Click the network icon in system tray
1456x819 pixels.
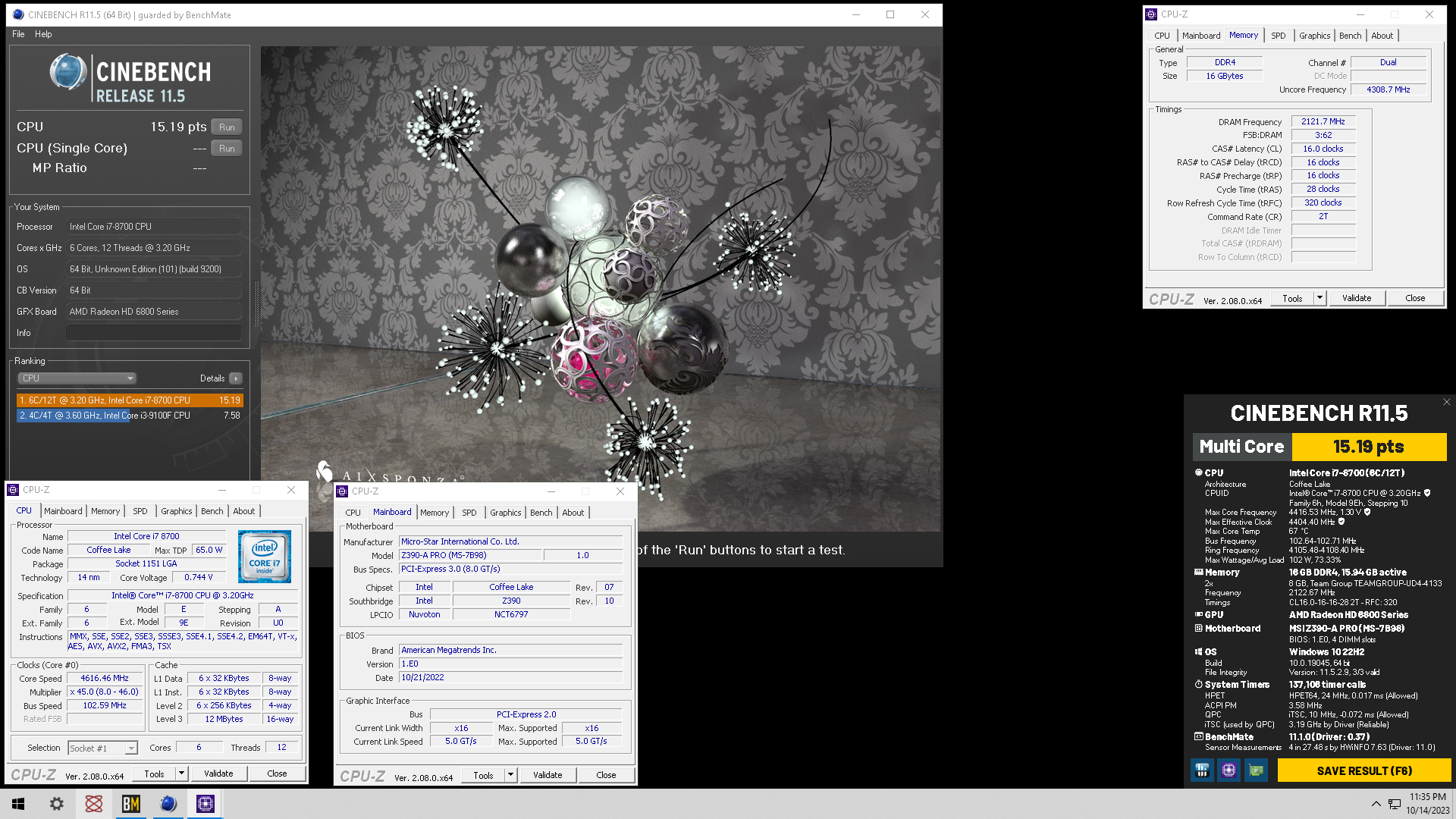[1395, 804]
